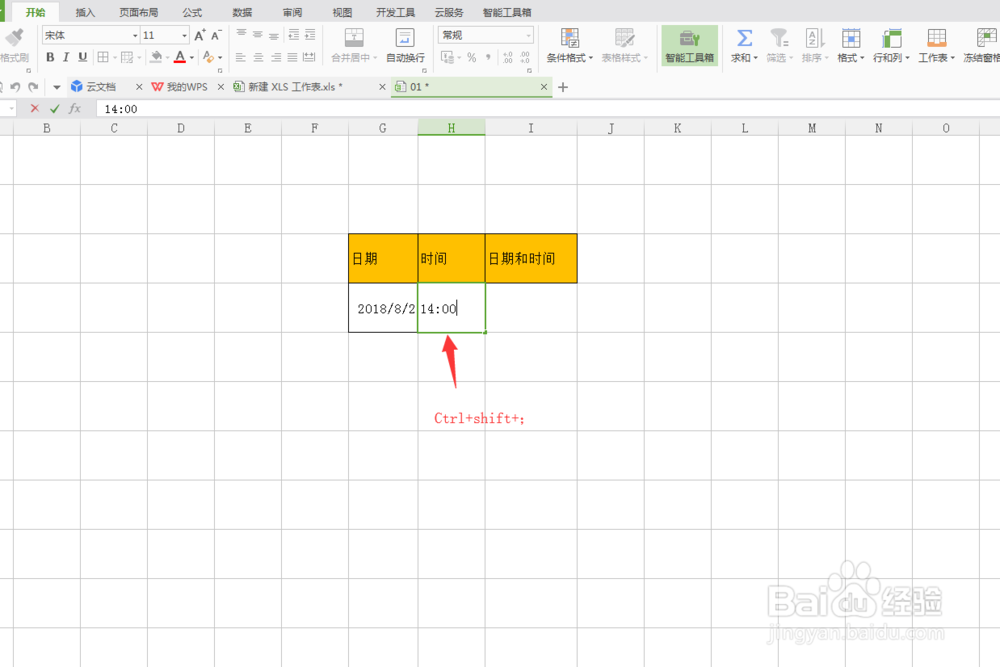Toggle Bold formatting
1000x667 pixels.
point(50,57)
